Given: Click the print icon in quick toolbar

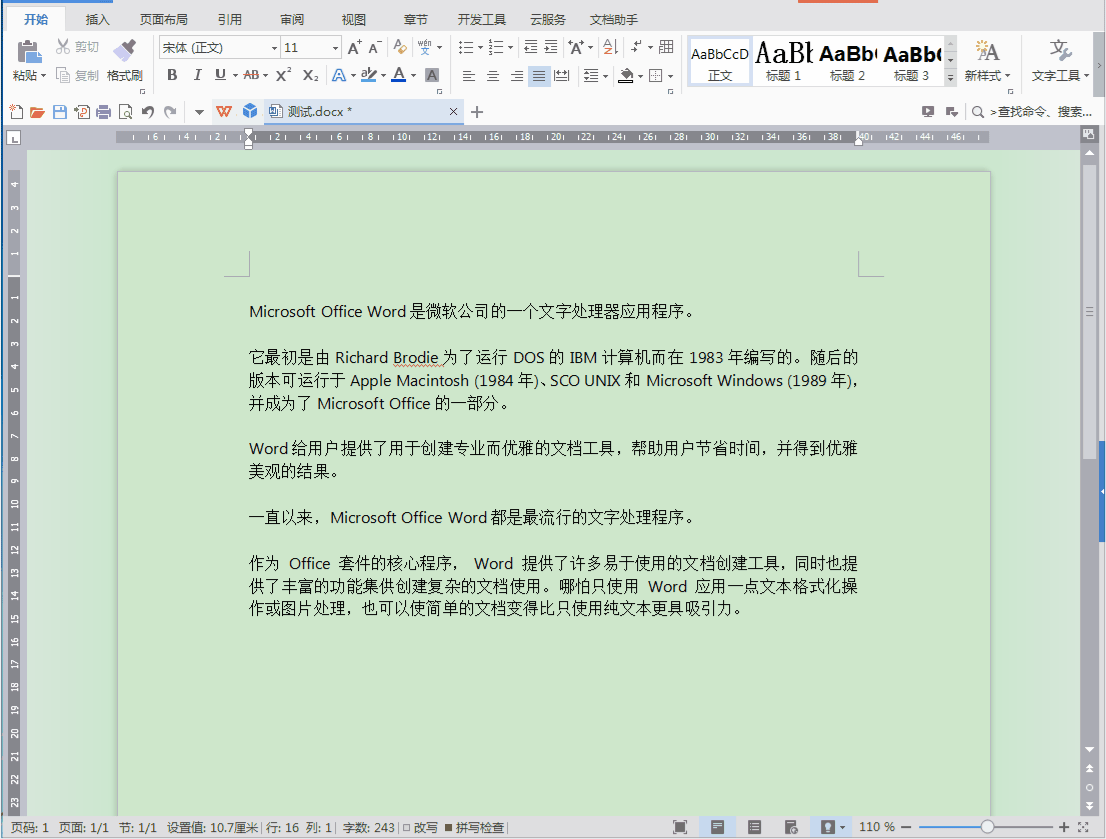Looking at the screenshot, I should point(104,111).
